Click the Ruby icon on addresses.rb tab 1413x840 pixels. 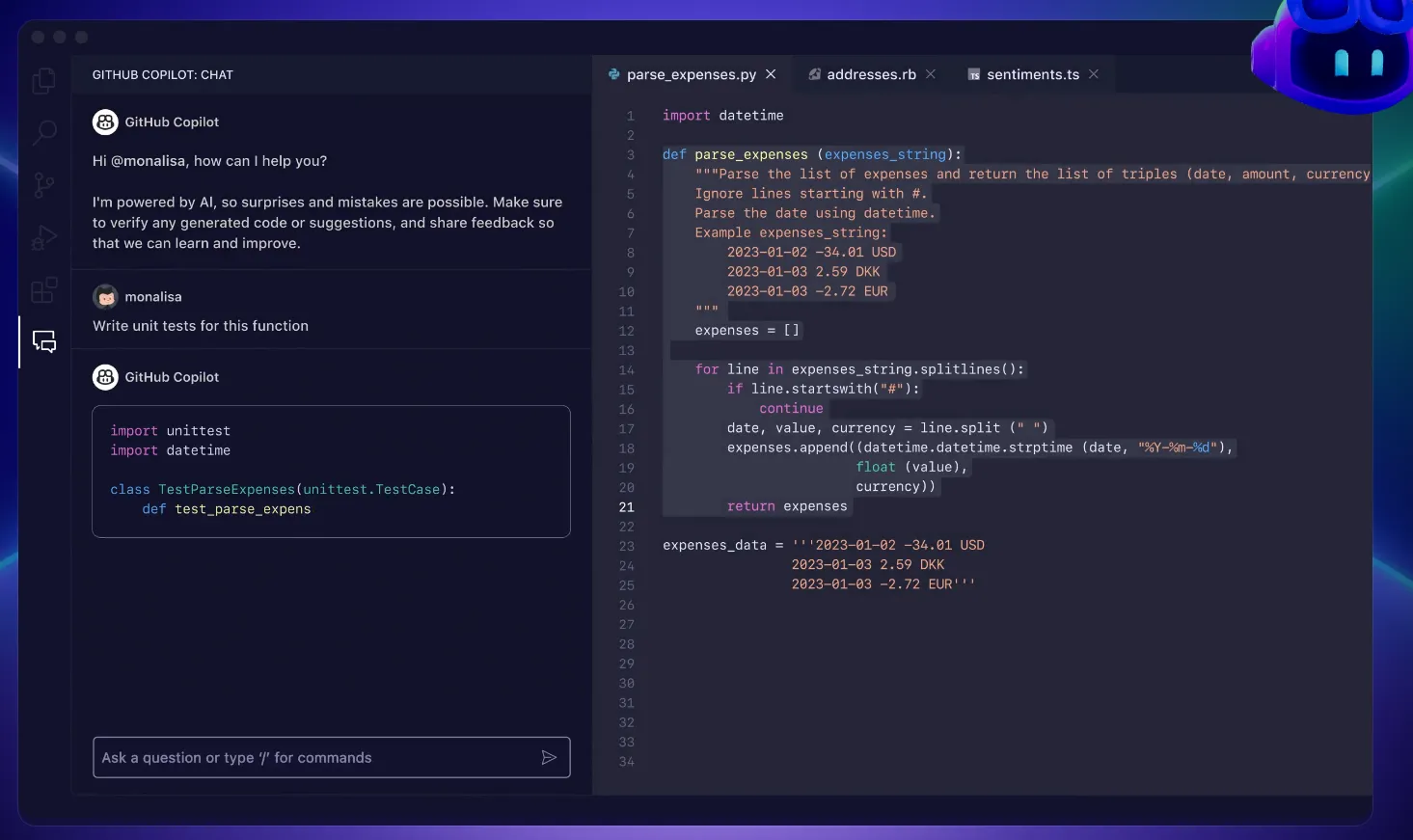pos(814,74)
